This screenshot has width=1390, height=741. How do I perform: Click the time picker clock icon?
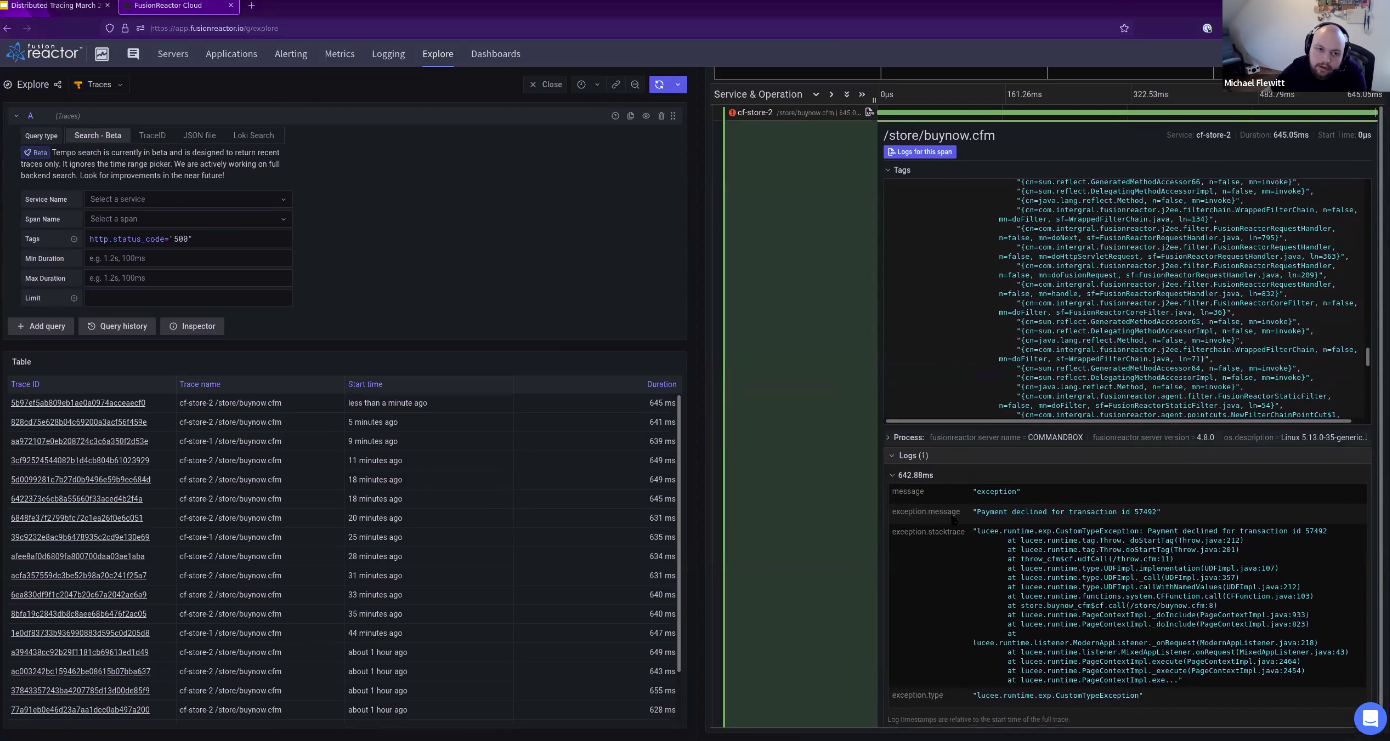click(x=581, y=85)
